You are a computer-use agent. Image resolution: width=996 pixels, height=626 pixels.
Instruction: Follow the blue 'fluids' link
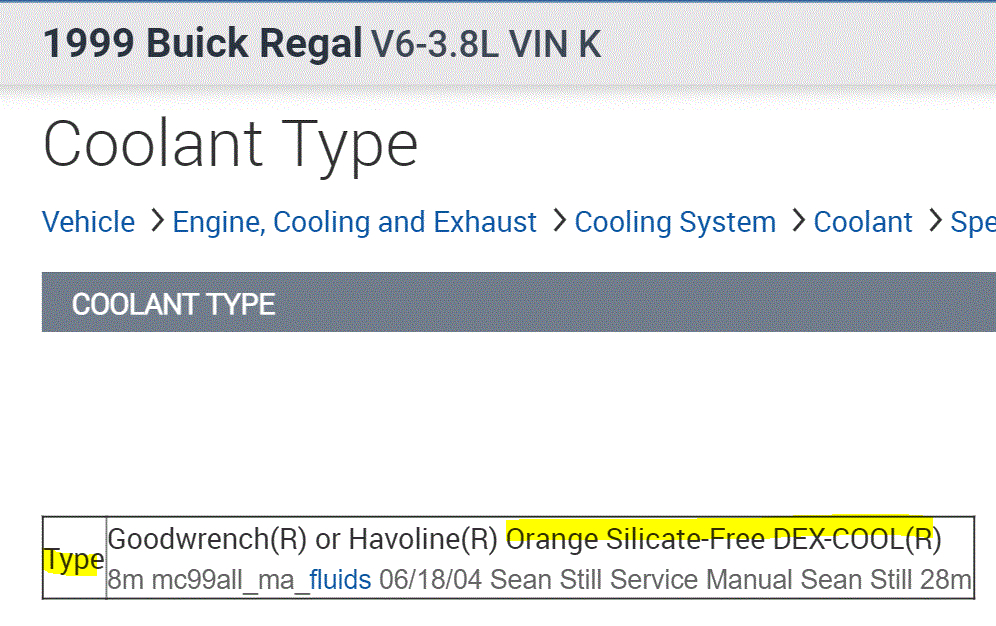tap(340, 579)
